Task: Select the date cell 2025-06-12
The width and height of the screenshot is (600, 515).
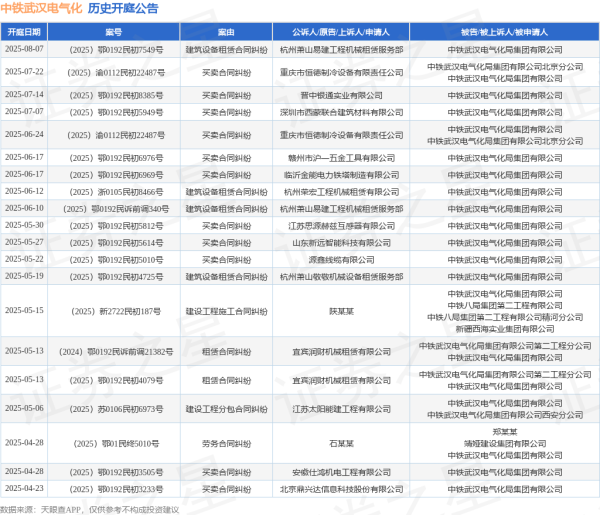Action: tap(24, 191)
